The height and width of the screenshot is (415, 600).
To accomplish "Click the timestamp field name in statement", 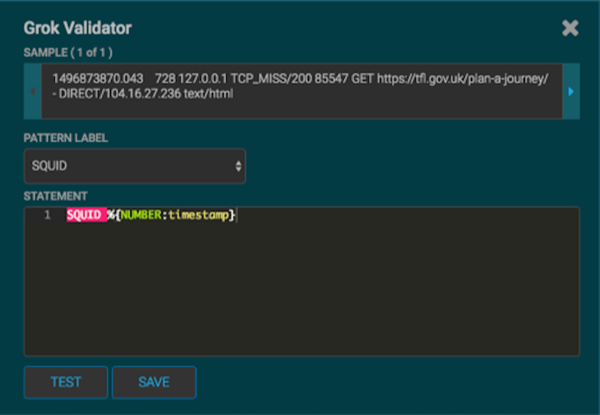I will 199,215.
